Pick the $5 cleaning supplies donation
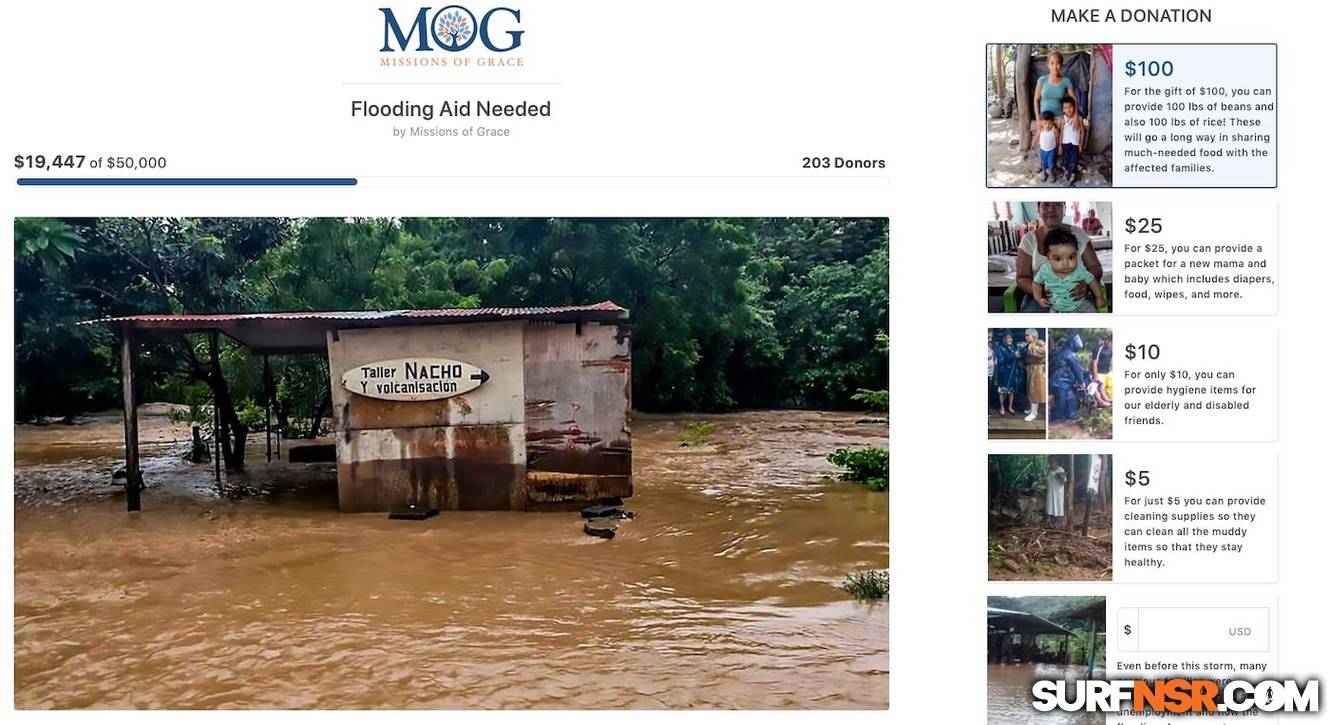Image resolution: width=1330 pixels, height=725 pixels. click(1131, 517)
